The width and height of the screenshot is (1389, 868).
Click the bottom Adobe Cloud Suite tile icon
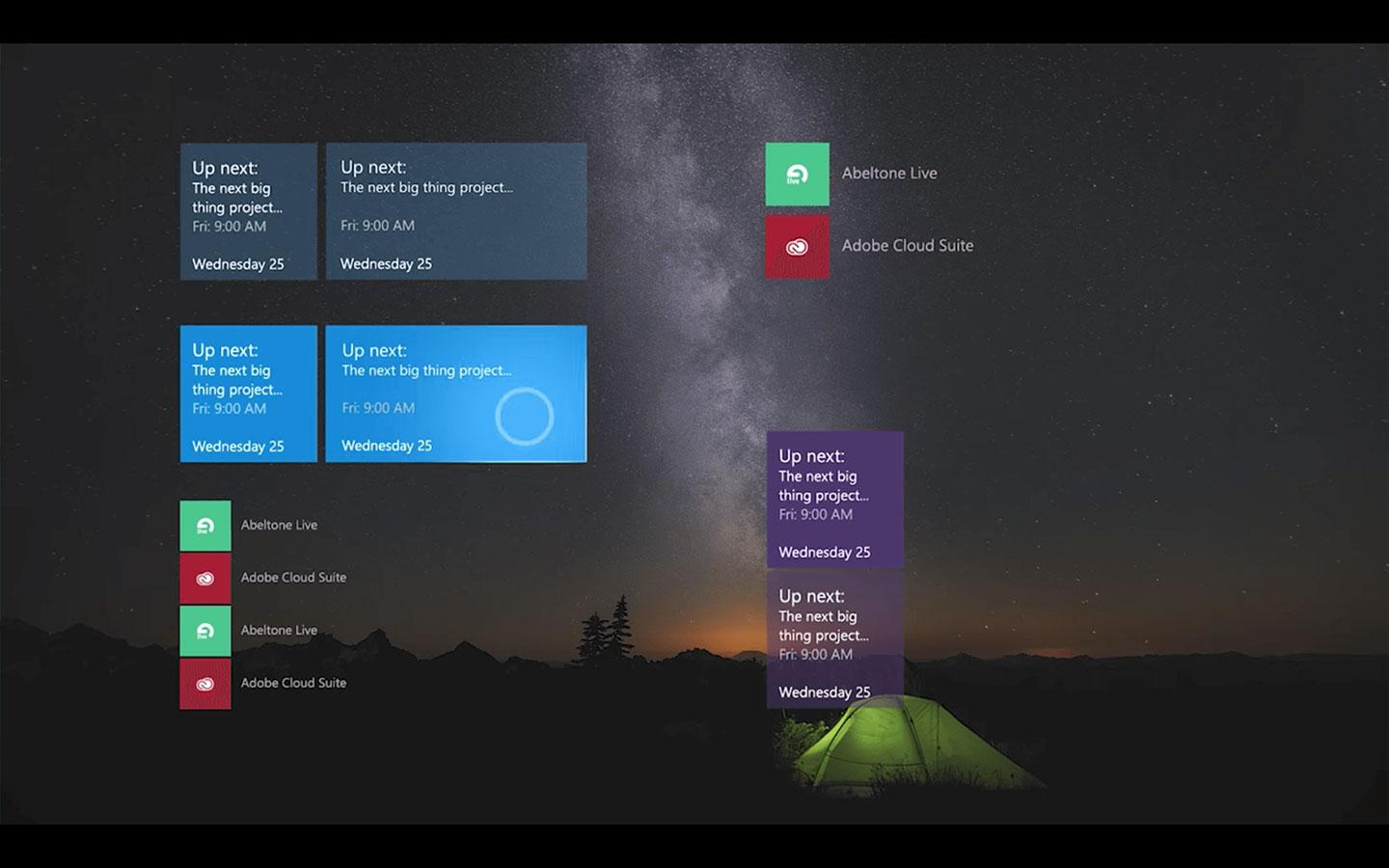pos(204,682)
